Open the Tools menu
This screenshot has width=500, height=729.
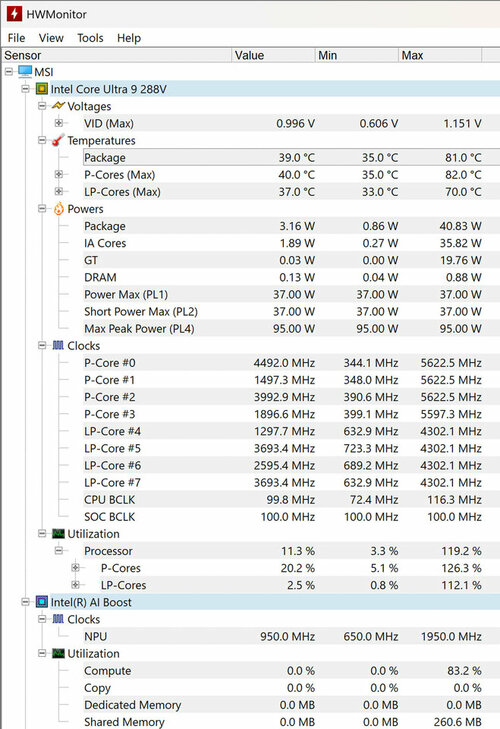click(x=90, y=38)
